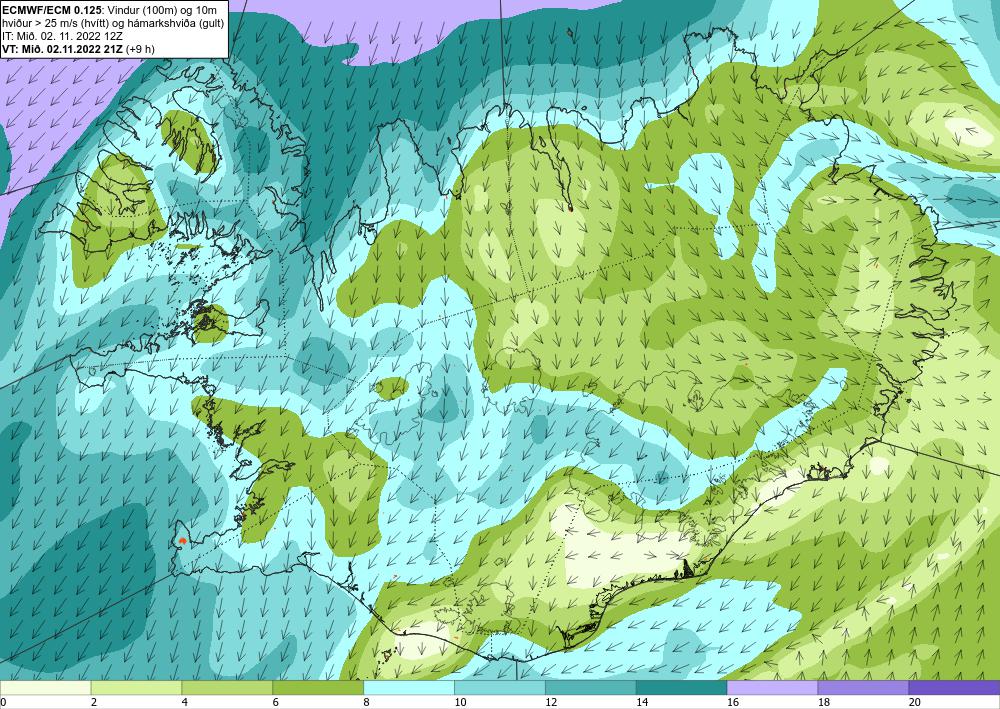
Task: Click the legend scale label '4'
Action: tap(185, 702)
